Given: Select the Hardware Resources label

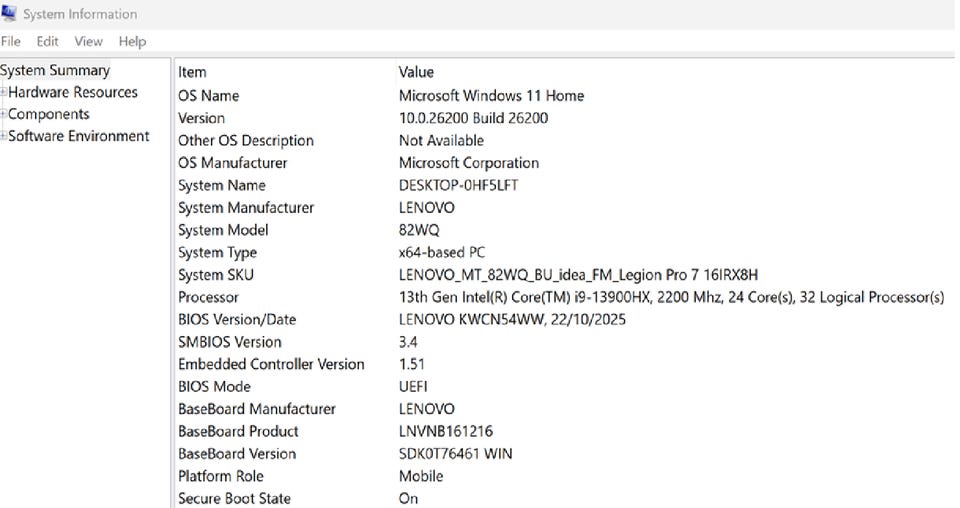Looking at the screenshot, I should tap(73, 92).
